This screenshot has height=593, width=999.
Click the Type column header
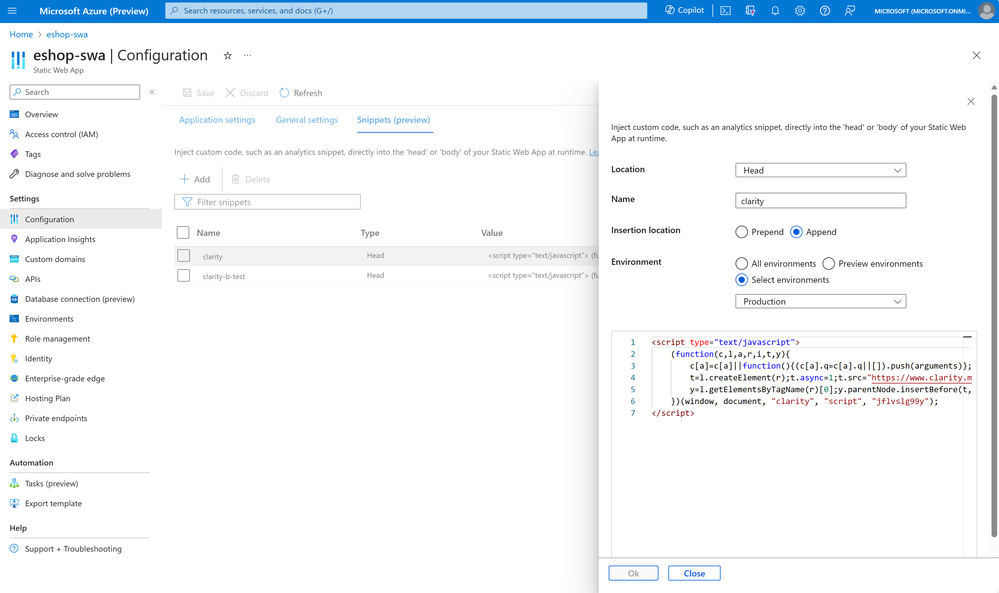point(370,233)
